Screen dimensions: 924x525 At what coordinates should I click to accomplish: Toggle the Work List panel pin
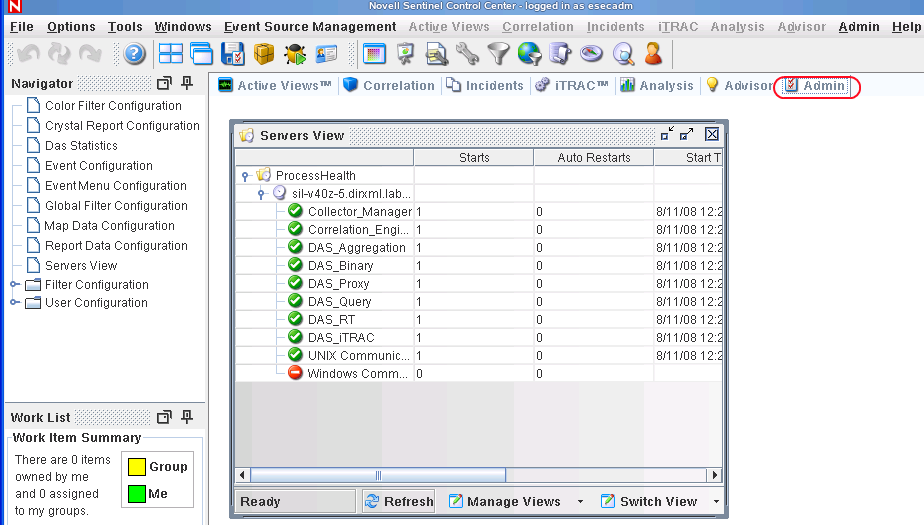point(187,417)
